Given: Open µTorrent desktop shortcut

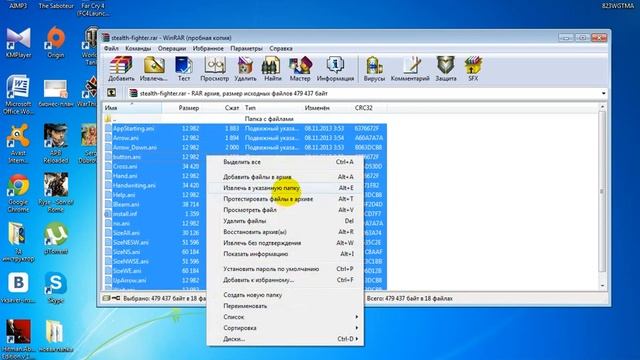Looking at the screenshot, I should [56, 238].
